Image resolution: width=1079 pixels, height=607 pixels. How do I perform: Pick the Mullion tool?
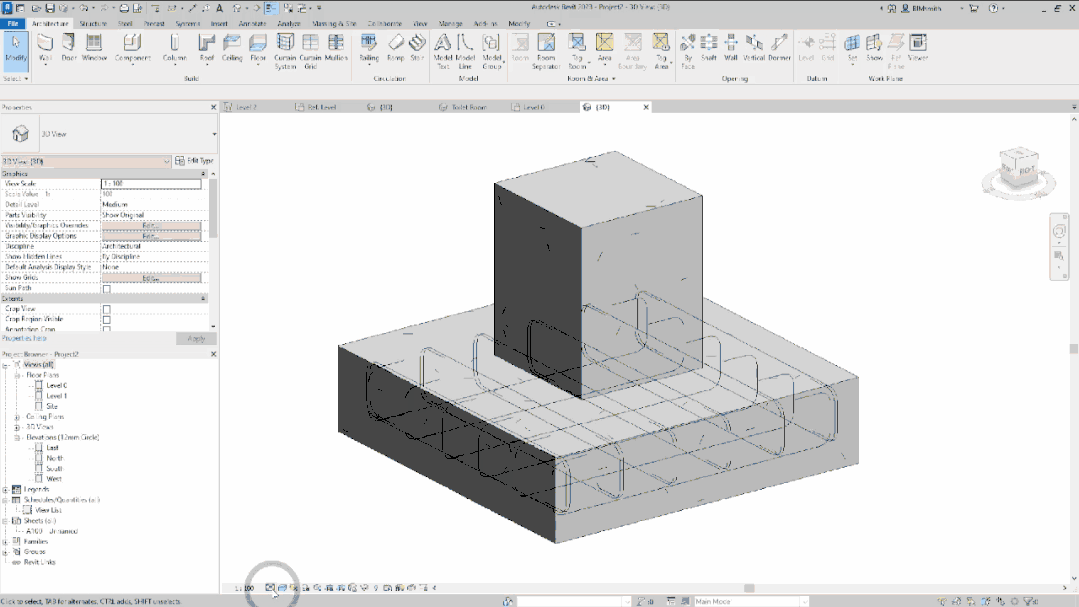click(x=336, y=48)
